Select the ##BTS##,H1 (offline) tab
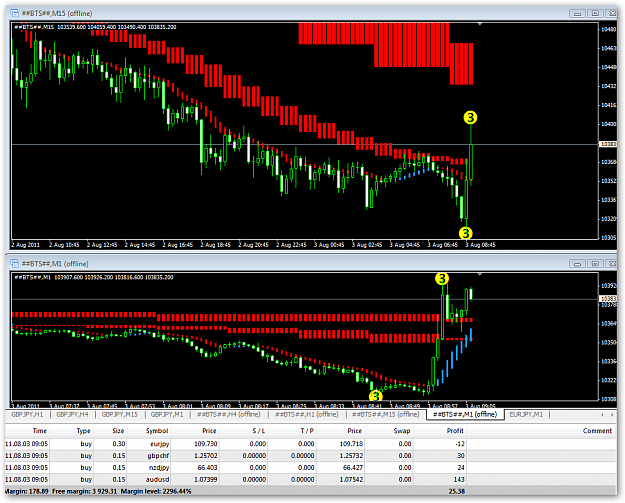 307,415
